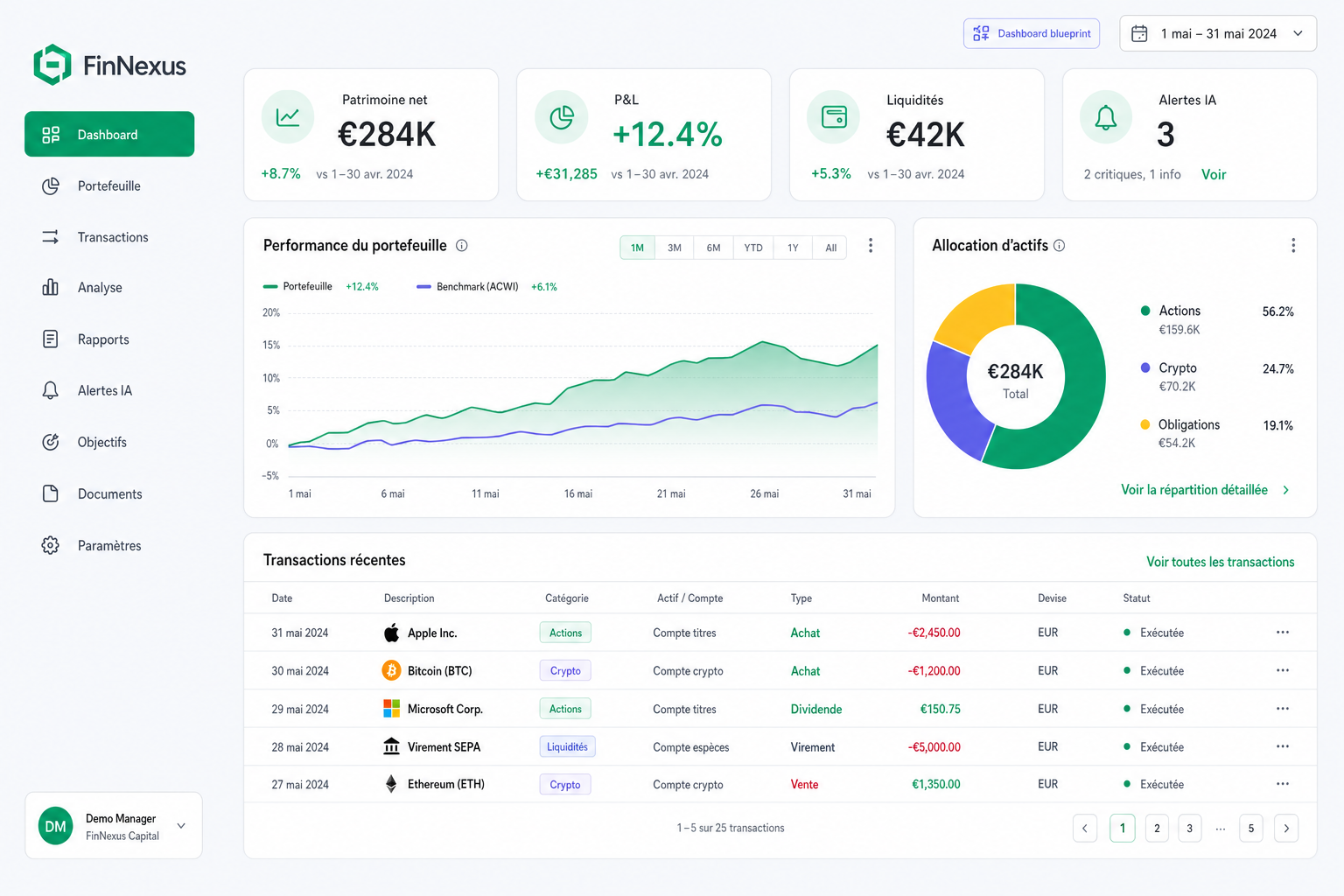Click the FinNexus logo icon
1344x896 pixels.
coord(52,65)
